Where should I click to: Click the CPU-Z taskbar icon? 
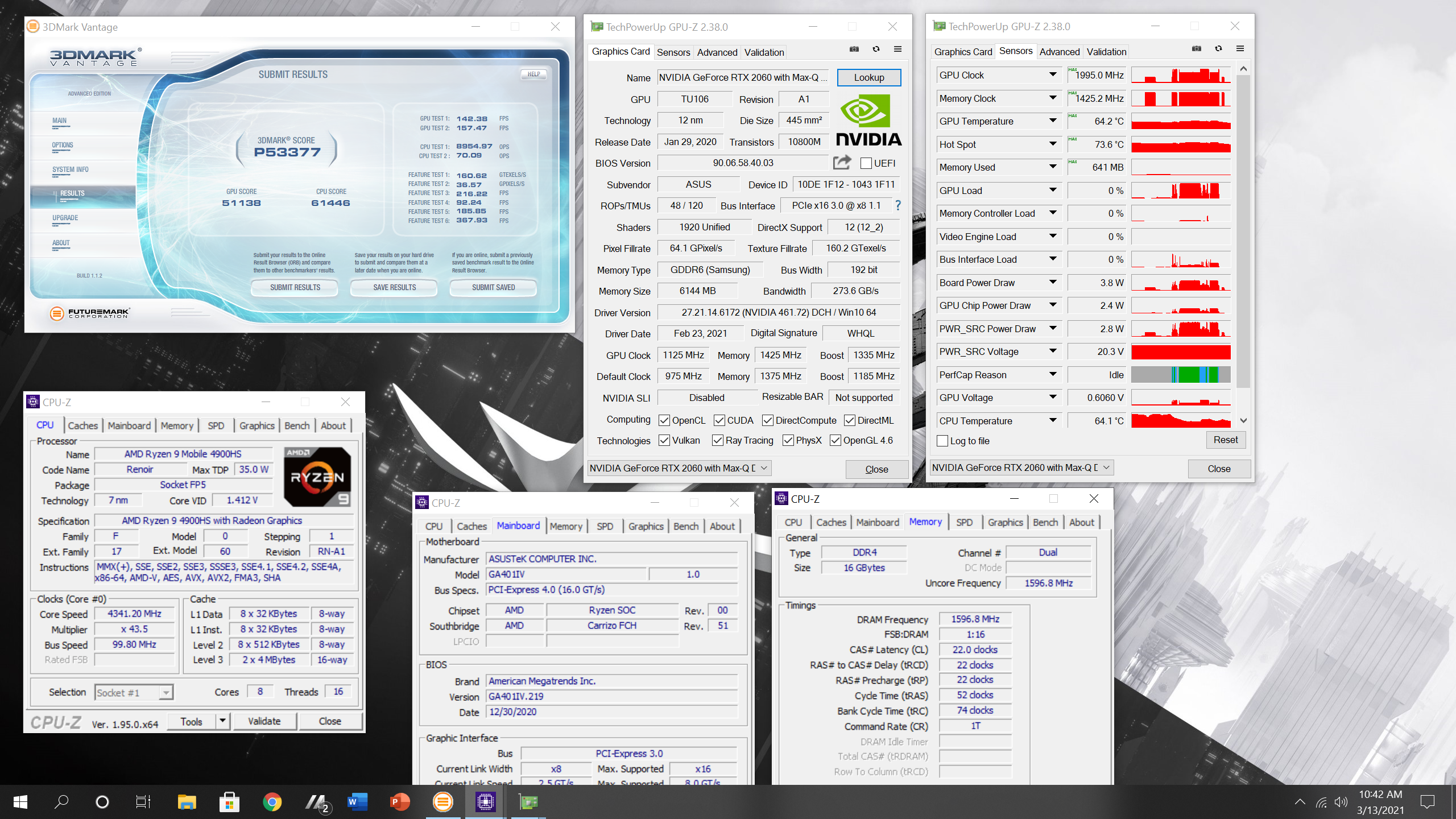[485, 802]
